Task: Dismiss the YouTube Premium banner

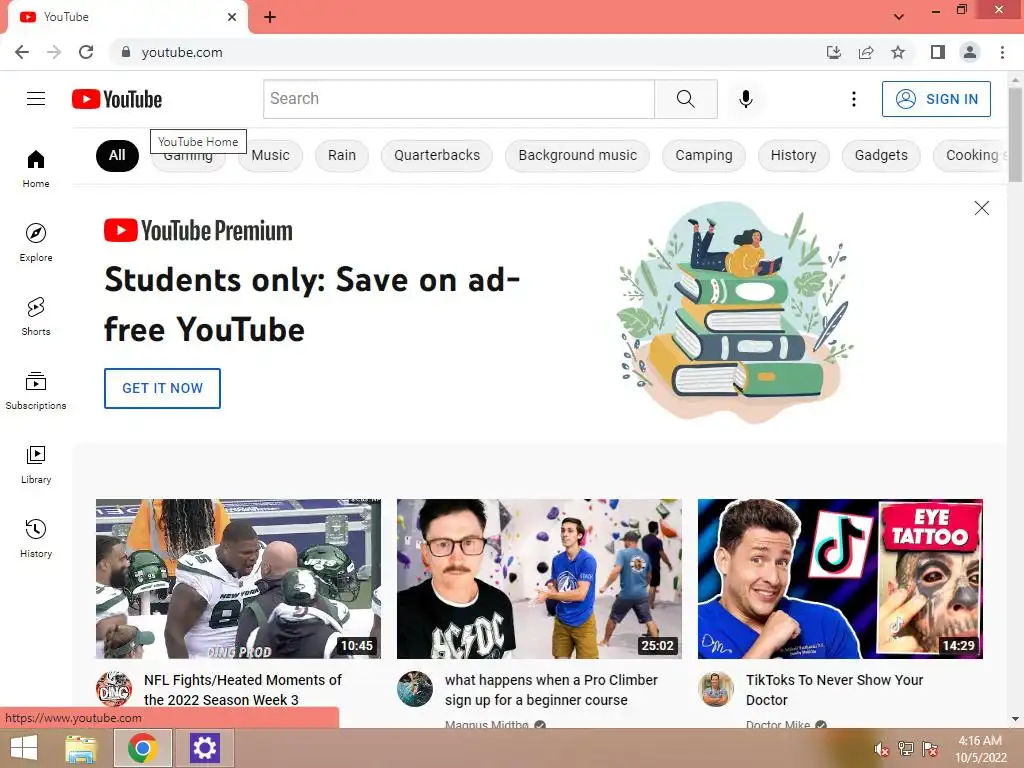Action: (x=982, y=208)
